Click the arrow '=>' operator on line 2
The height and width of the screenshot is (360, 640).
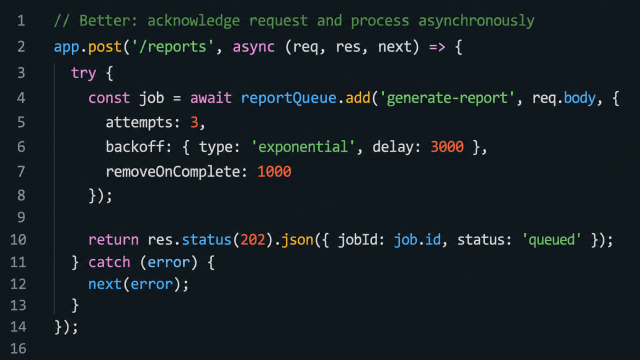tap(437, 47)
